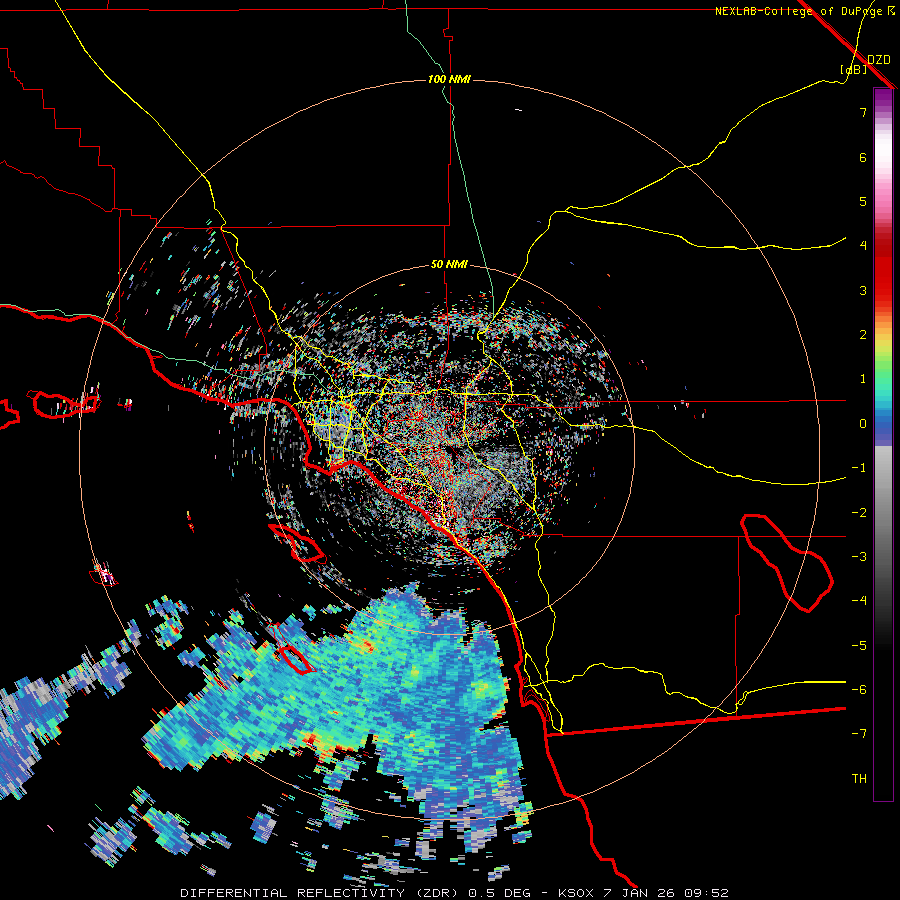This screenshot has width=900, height=900.
Task: Click the [dB] unit label
Action: tap(853, 69)
